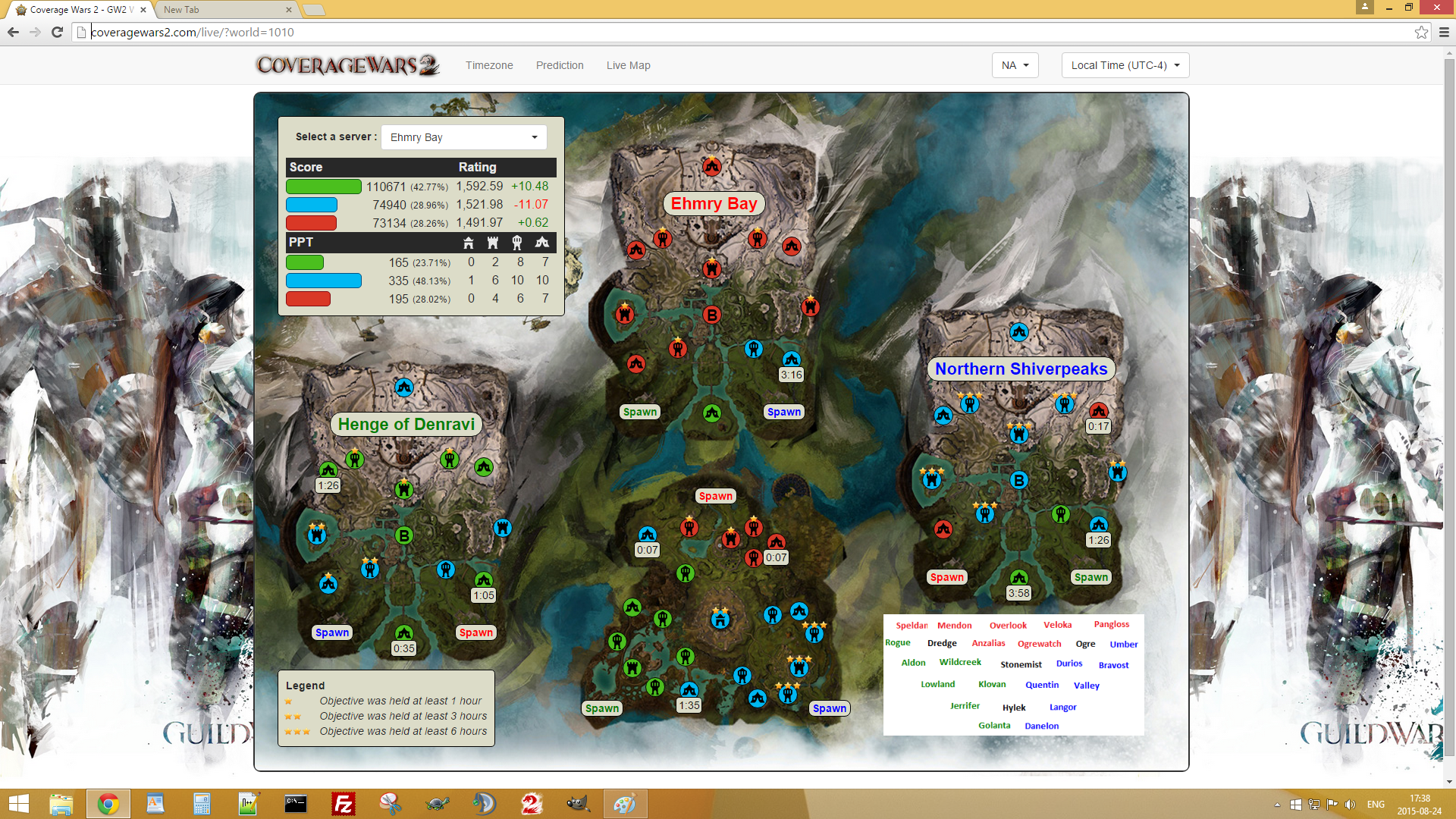Click the camp icon with 3:16 timer
The image size is (1456, 819).
791,359
